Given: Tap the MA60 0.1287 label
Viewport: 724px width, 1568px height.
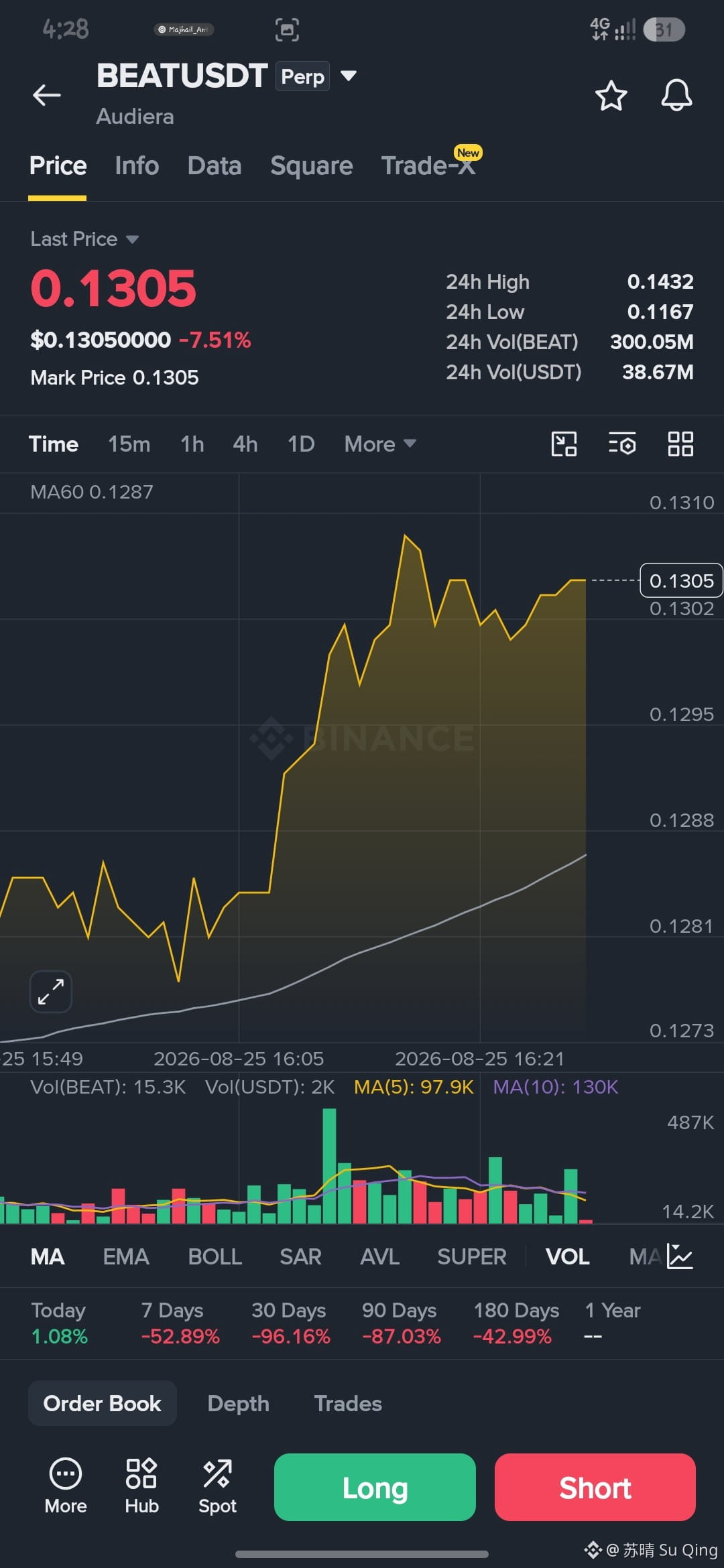Looking at the screenshot, I should (x=92, y=492).
